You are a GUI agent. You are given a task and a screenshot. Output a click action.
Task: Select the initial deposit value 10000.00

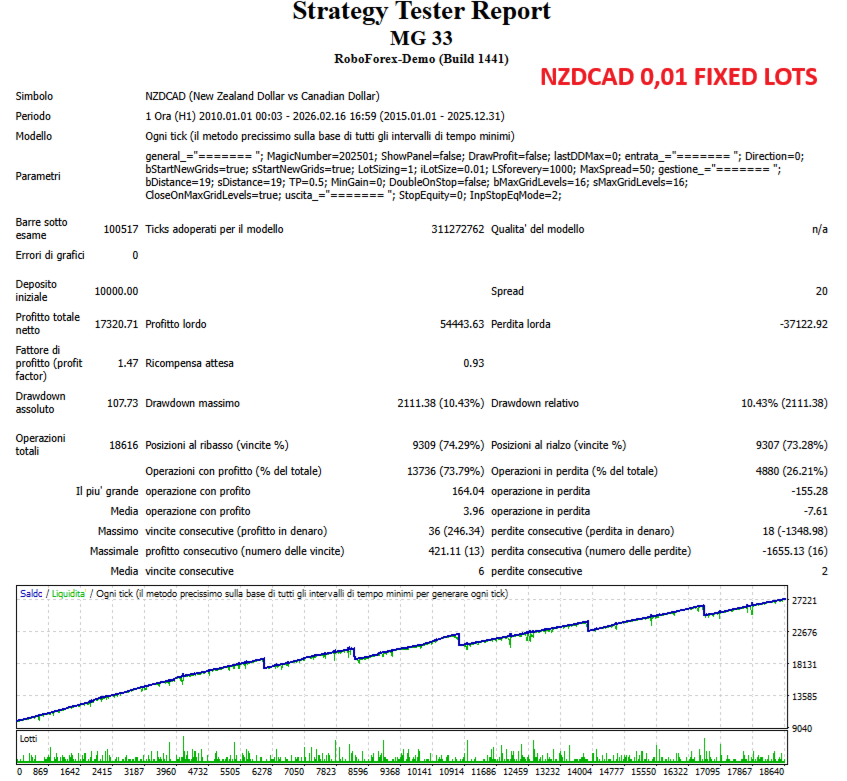(116, 291)
